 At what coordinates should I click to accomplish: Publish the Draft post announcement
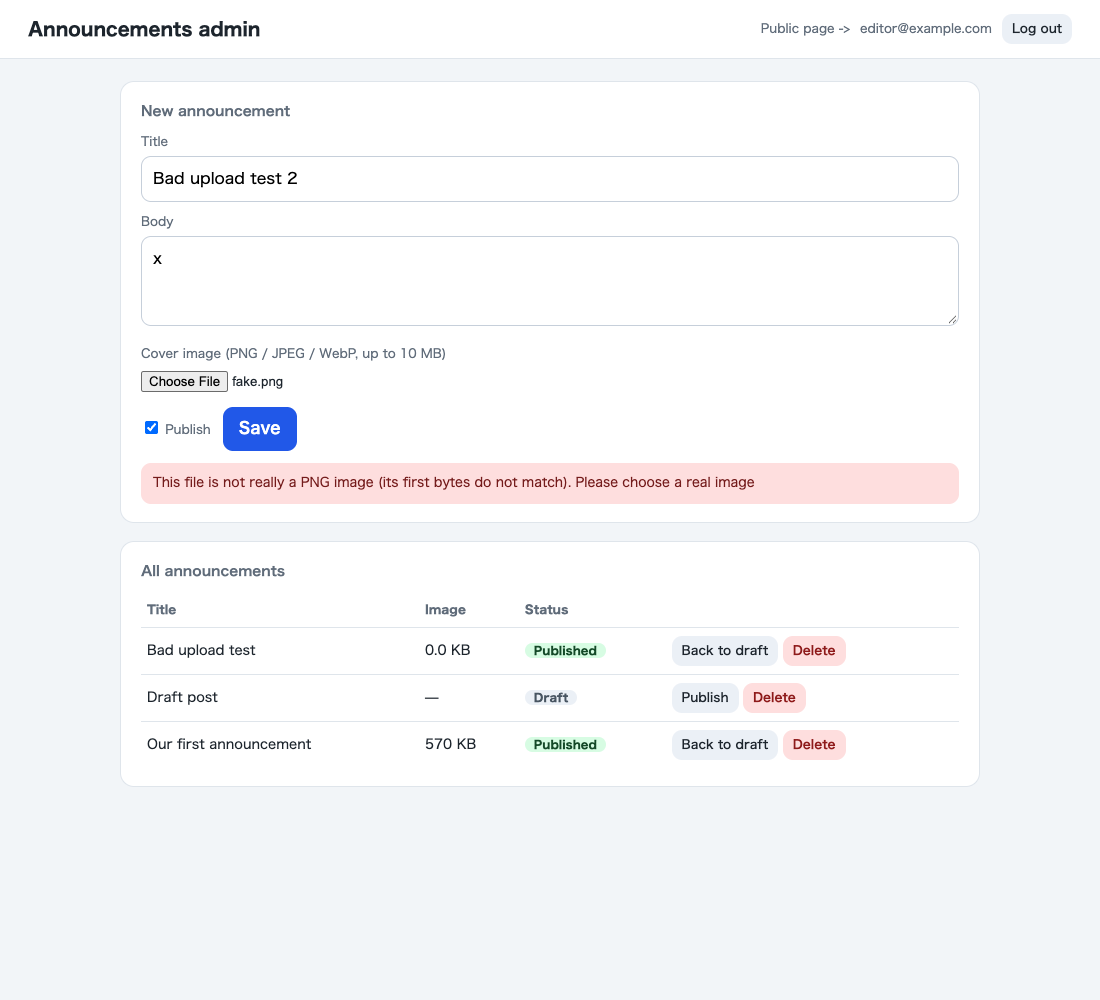(x=704, y=698)
